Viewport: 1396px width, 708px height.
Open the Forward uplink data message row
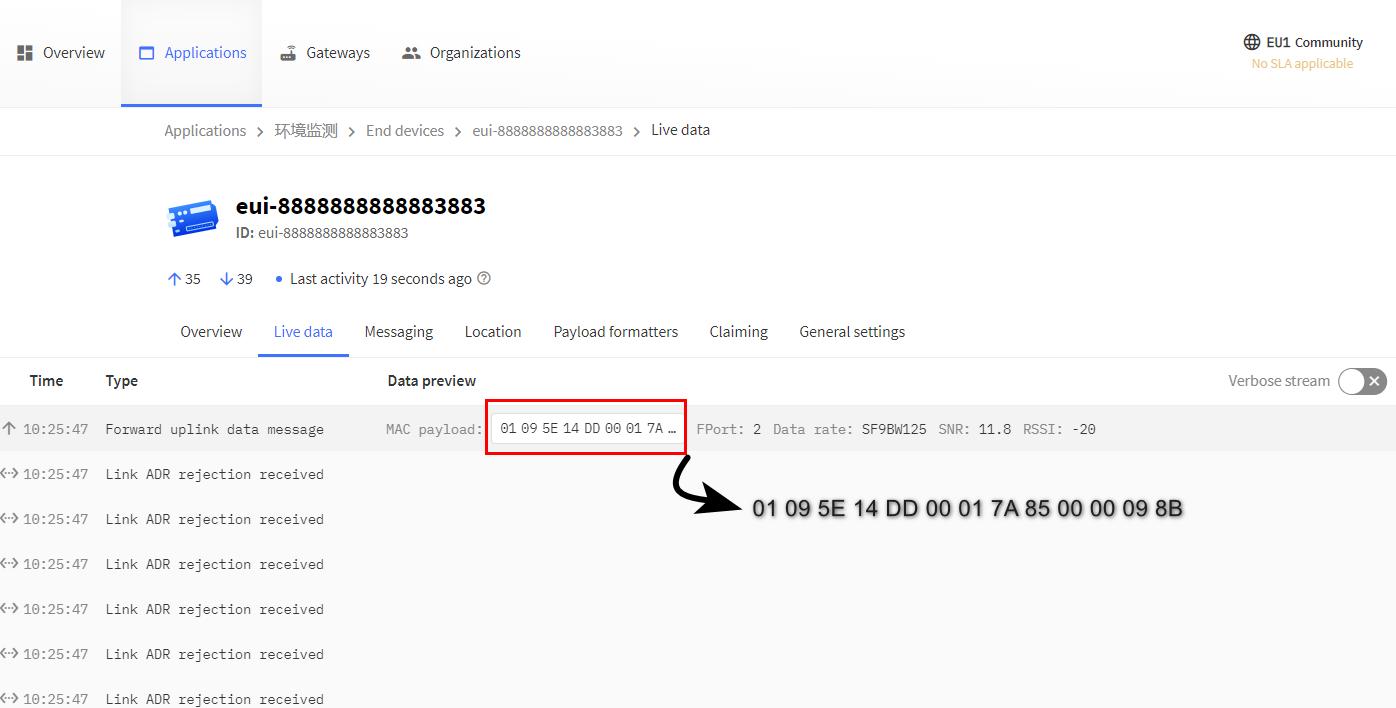click(698, 429)
